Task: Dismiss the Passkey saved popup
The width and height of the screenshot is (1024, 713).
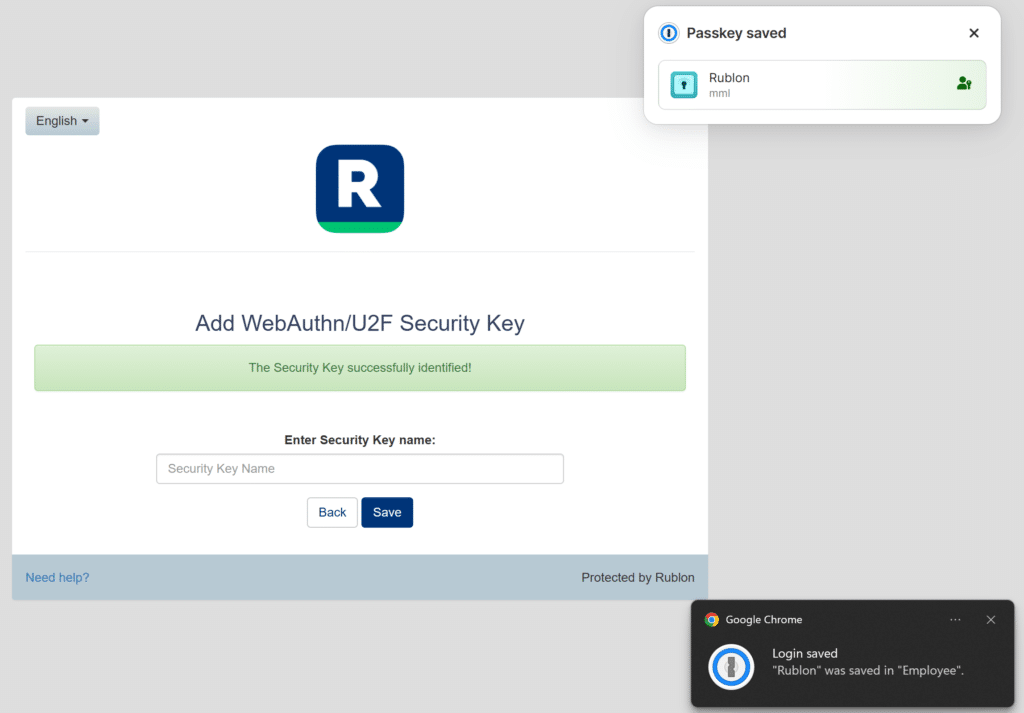Action: coord(973,33)
